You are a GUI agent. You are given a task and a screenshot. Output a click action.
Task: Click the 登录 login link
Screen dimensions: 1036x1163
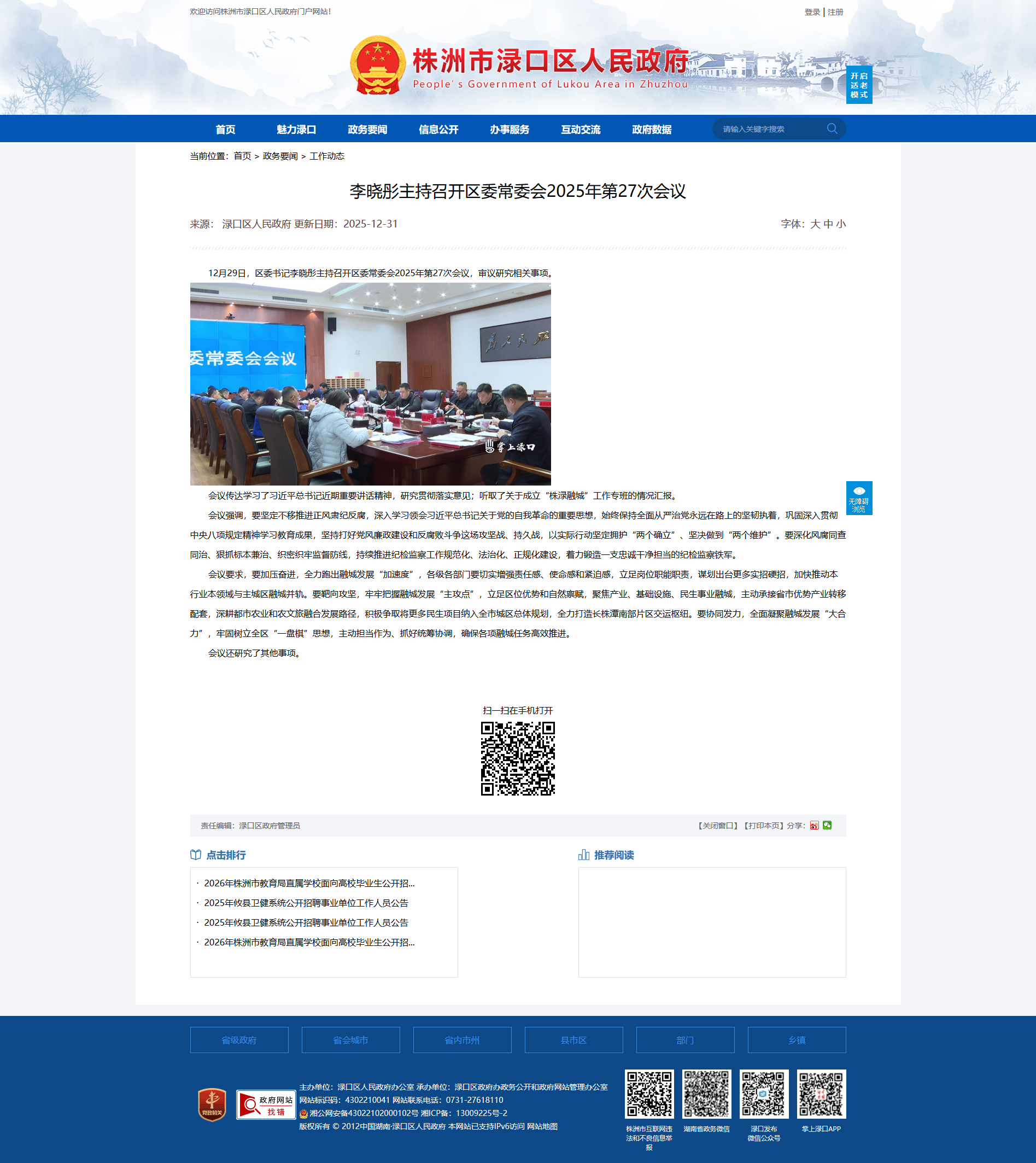812,12
